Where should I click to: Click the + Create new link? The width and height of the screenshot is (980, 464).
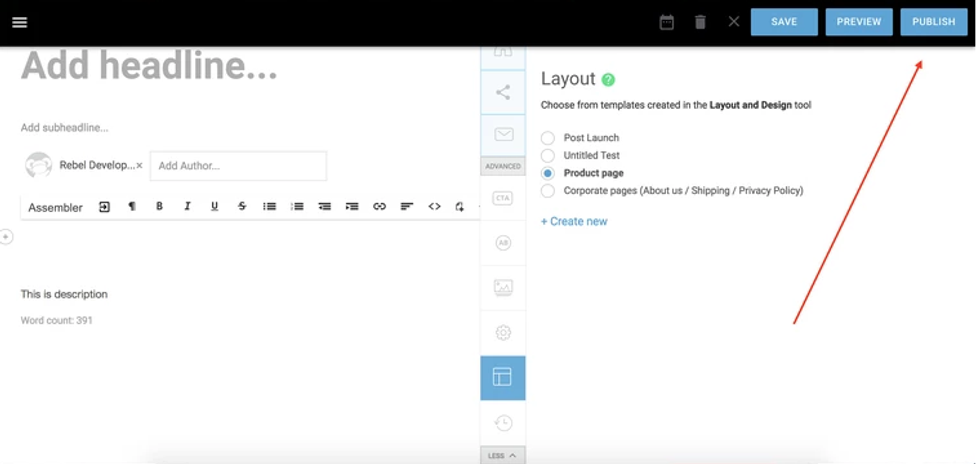coord(574,222)
